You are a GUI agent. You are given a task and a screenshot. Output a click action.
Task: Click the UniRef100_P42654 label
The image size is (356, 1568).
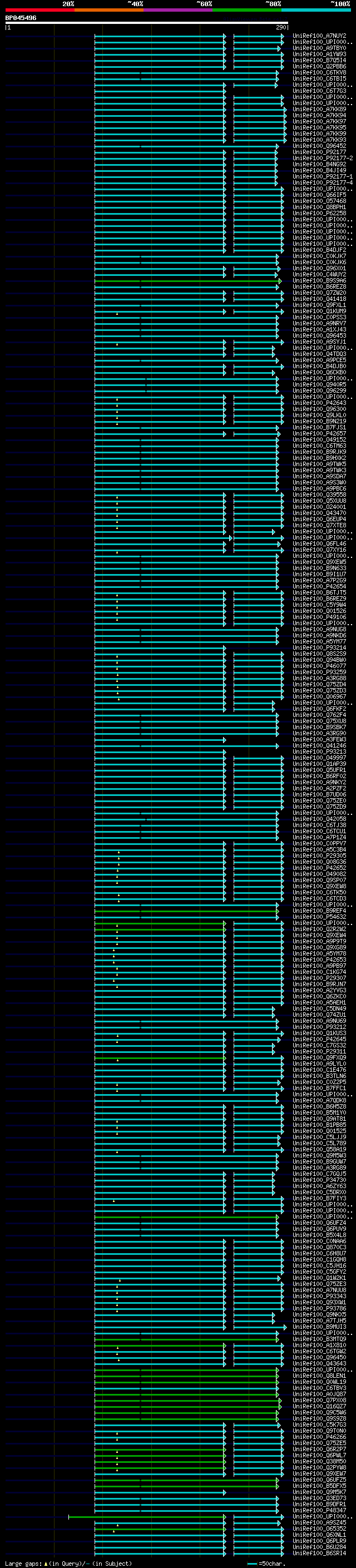coord(319,587)
